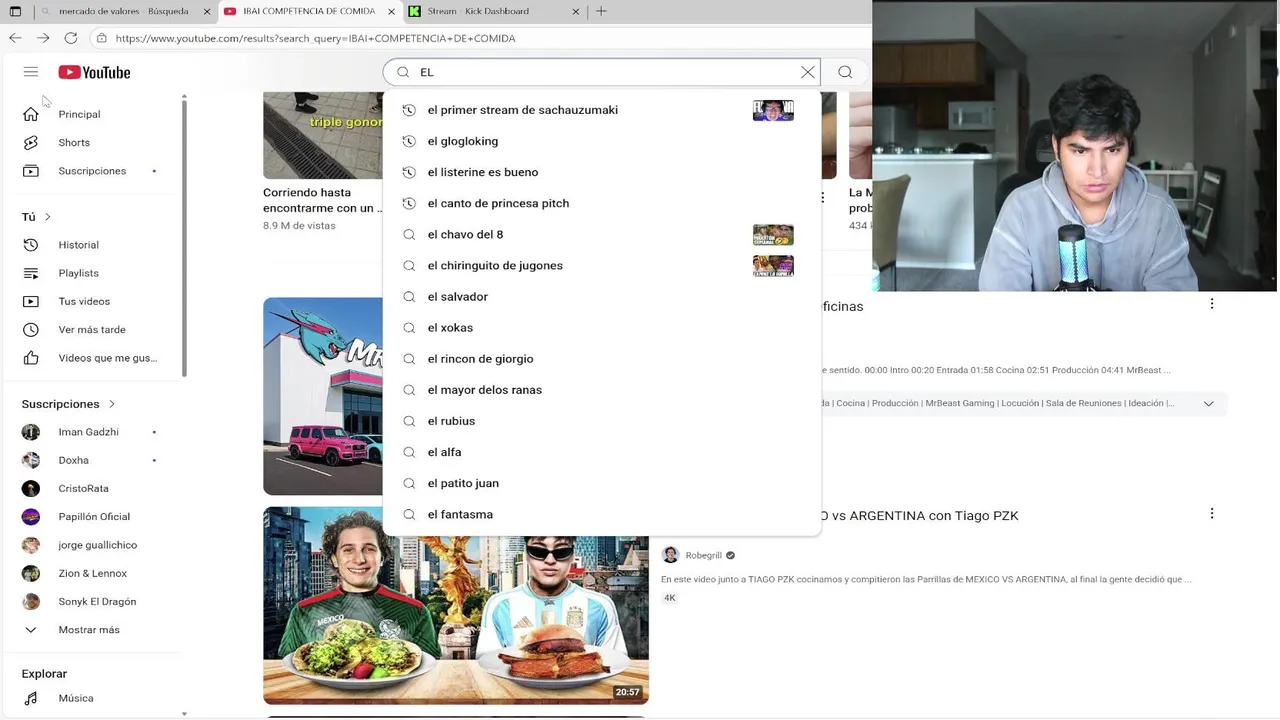Open a new browser tab
1280x720 pixels.
[601, 11]
